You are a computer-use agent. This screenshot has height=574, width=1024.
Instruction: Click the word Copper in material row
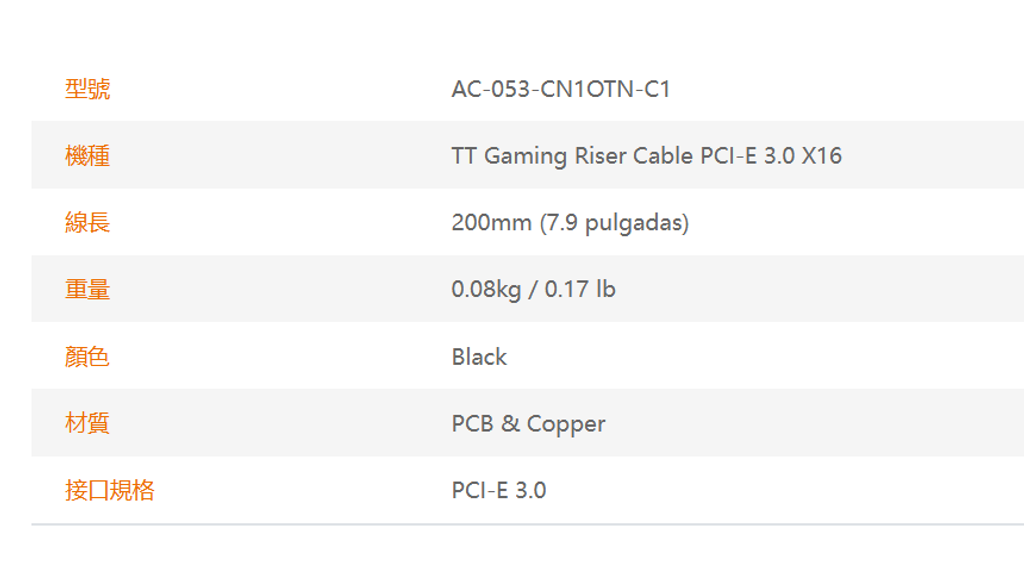coord(566,424)
